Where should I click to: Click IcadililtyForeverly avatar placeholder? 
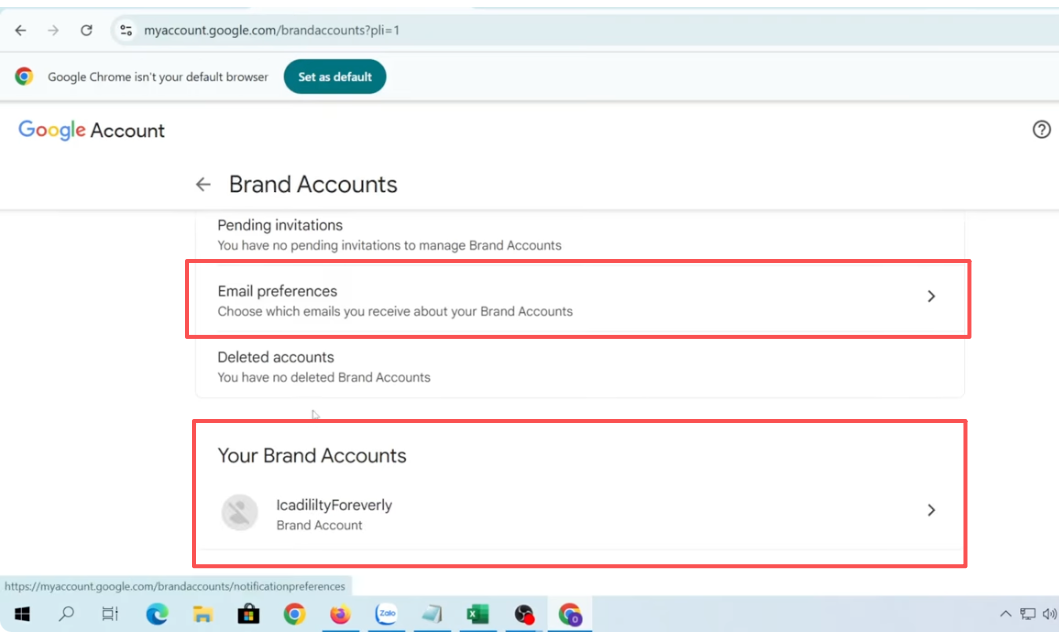[x=240, y=512]
